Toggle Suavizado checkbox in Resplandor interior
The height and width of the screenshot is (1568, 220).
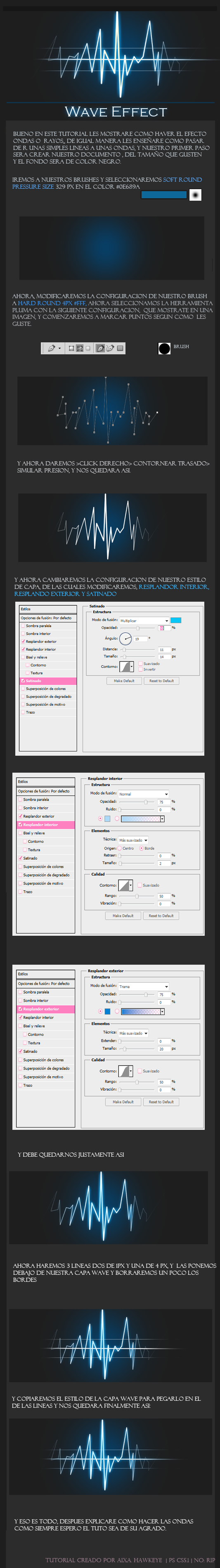pos(140,885)
